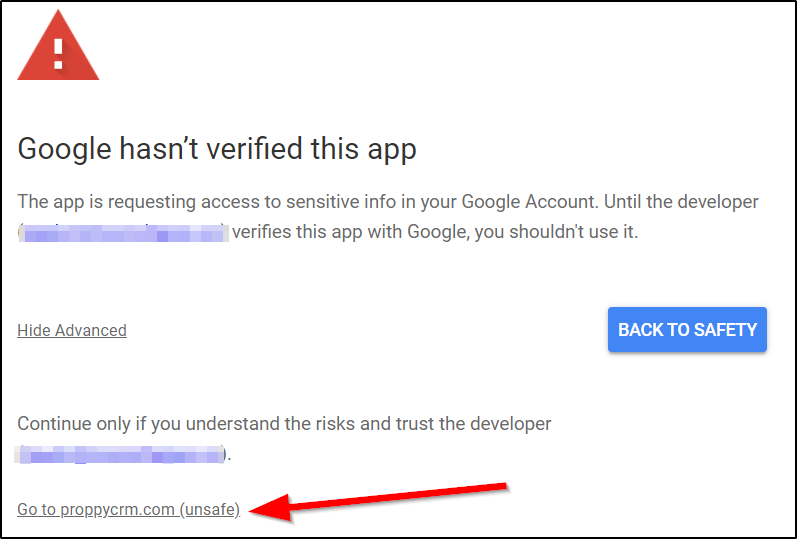Click the white exclamation mark inside the triangle

[58, 50]
